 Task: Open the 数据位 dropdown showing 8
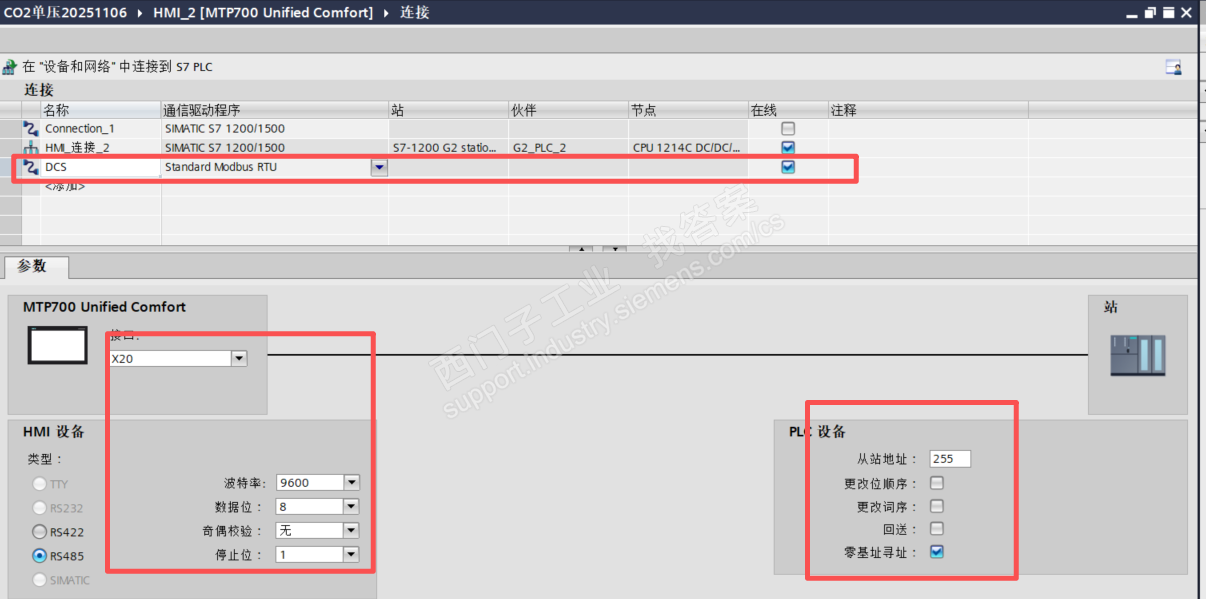(x=351, y=506)
